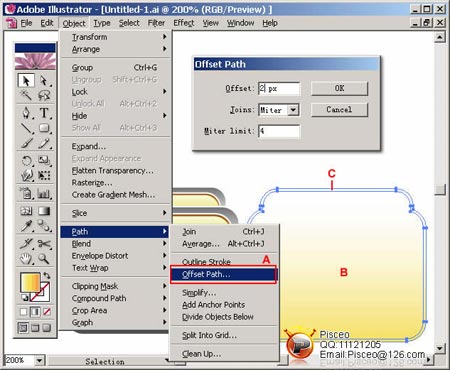Open the File menu
Screen dimensions: 450x370
pos(26,23)
